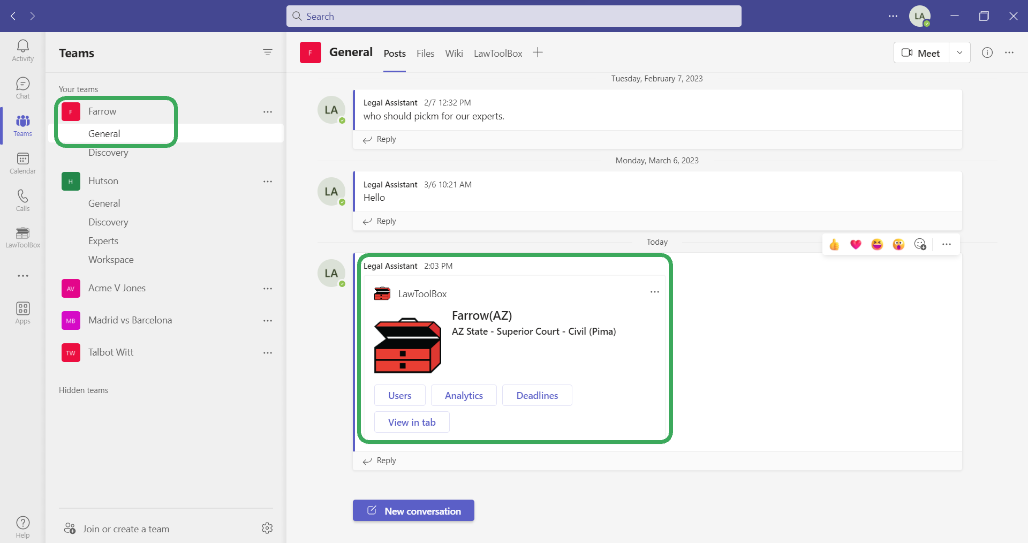1028x543 pixels.
Task: Open the Calendar icon
Action: coord(22,163)
